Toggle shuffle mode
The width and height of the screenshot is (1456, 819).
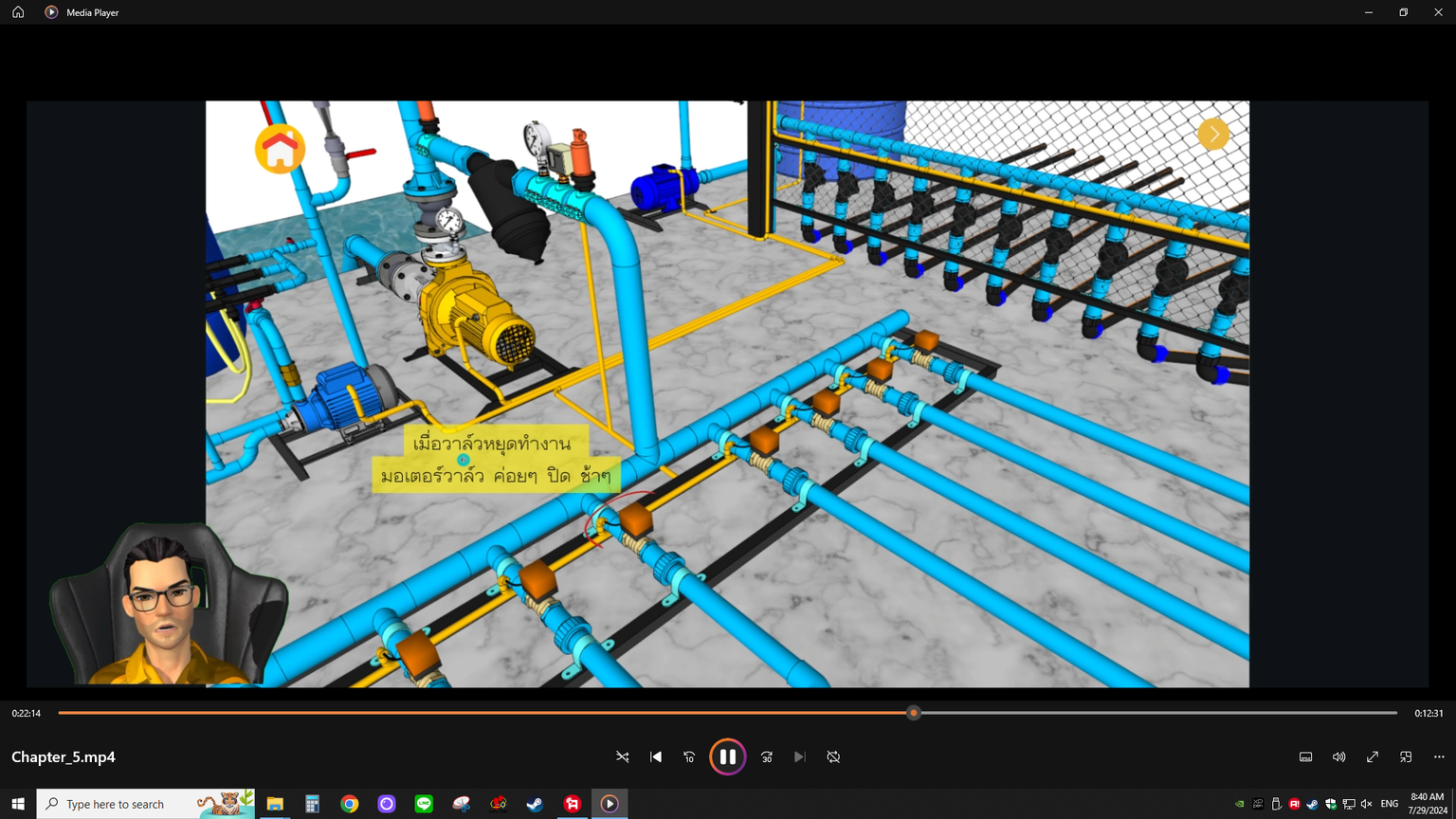click(623, 756)
